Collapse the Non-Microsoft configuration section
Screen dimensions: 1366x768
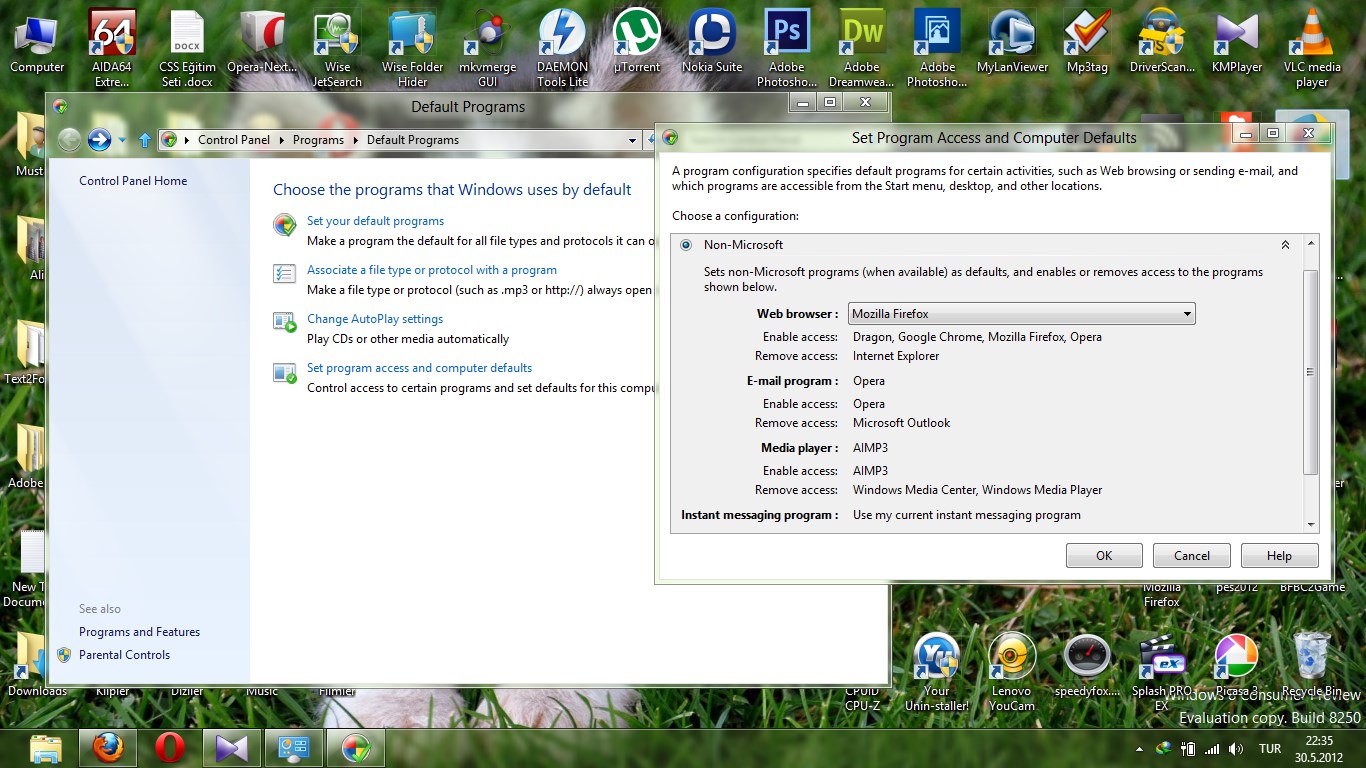coord(1285,245)
